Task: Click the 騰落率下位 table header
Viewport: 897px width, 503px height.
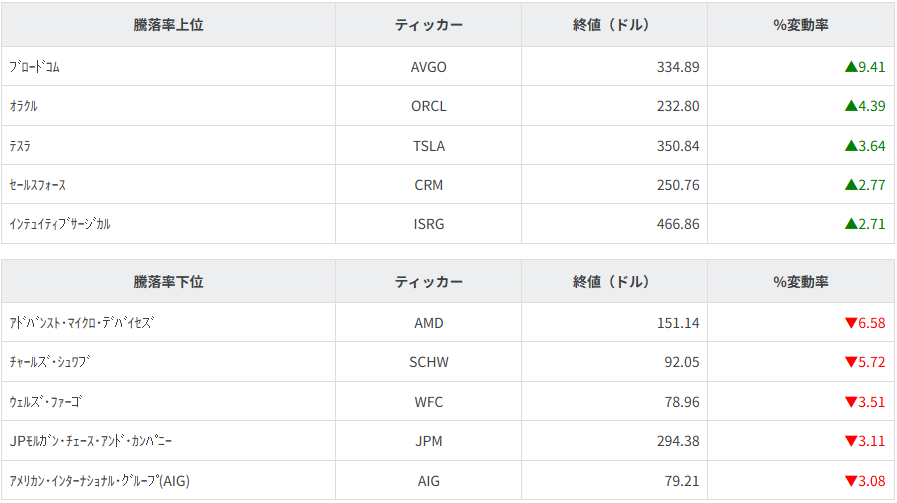Action: point(168,282)
